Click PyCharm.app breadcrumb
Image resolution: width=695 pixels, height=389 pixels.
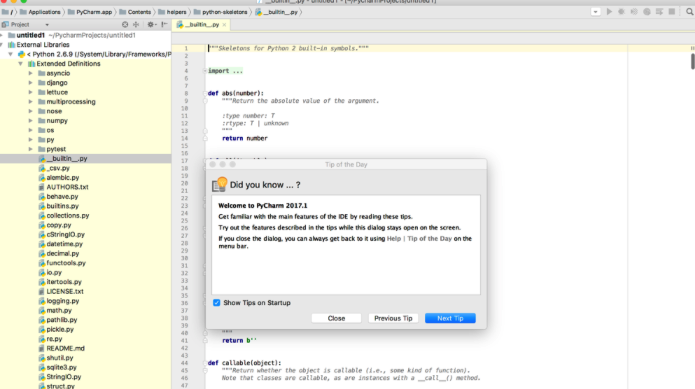click(x=90, y=12)
